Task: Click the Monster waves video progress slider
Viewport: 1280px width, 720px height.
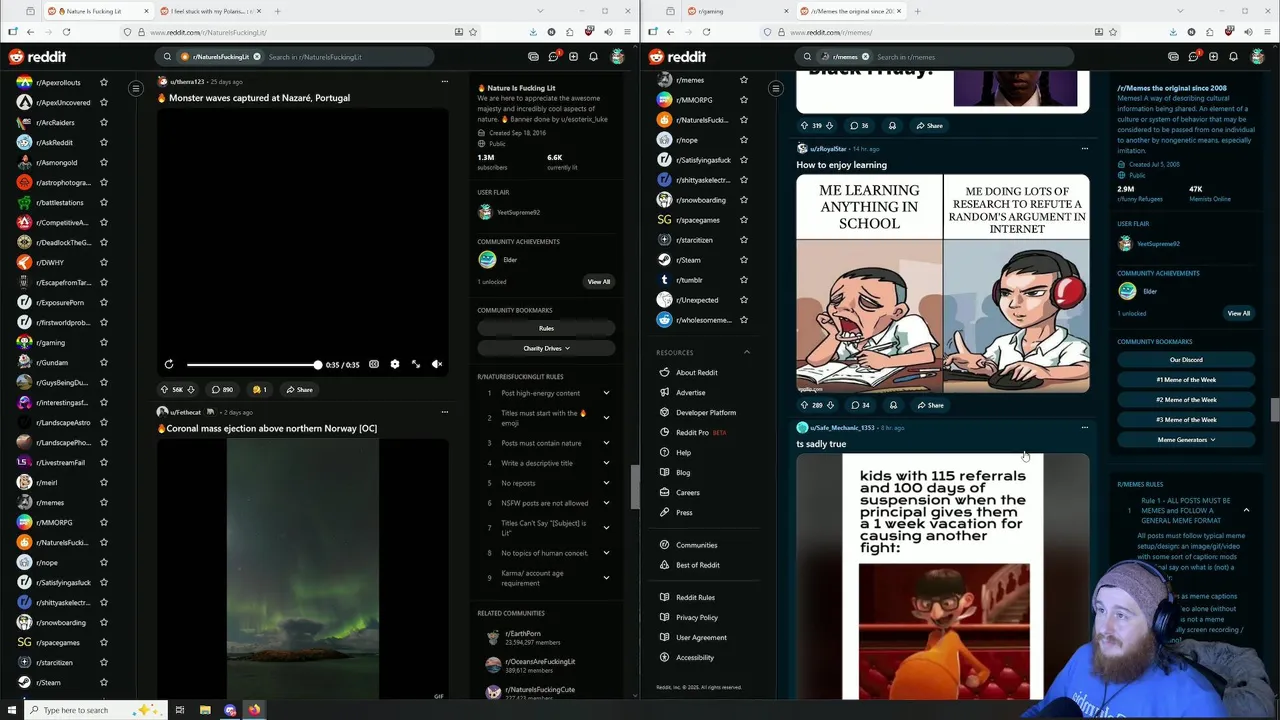Action: 254,365
